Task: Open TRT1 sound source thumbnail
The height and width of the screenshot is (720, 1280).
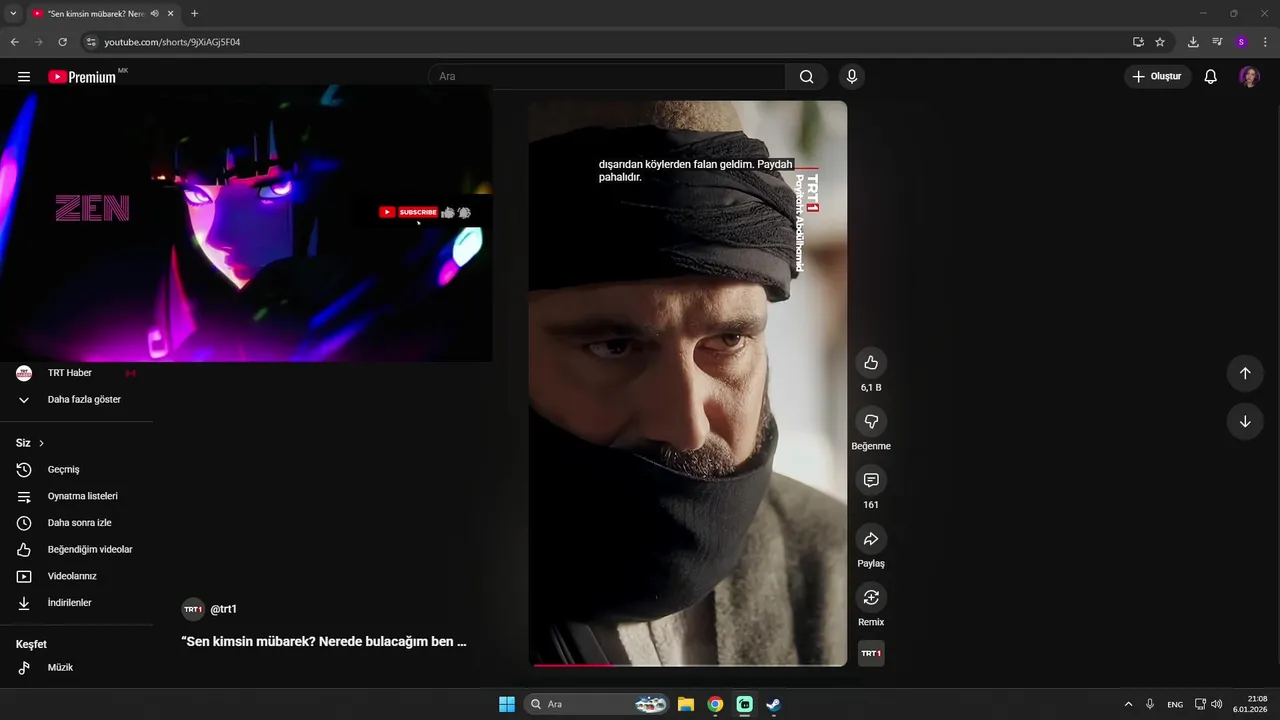Action: [871, 653]
